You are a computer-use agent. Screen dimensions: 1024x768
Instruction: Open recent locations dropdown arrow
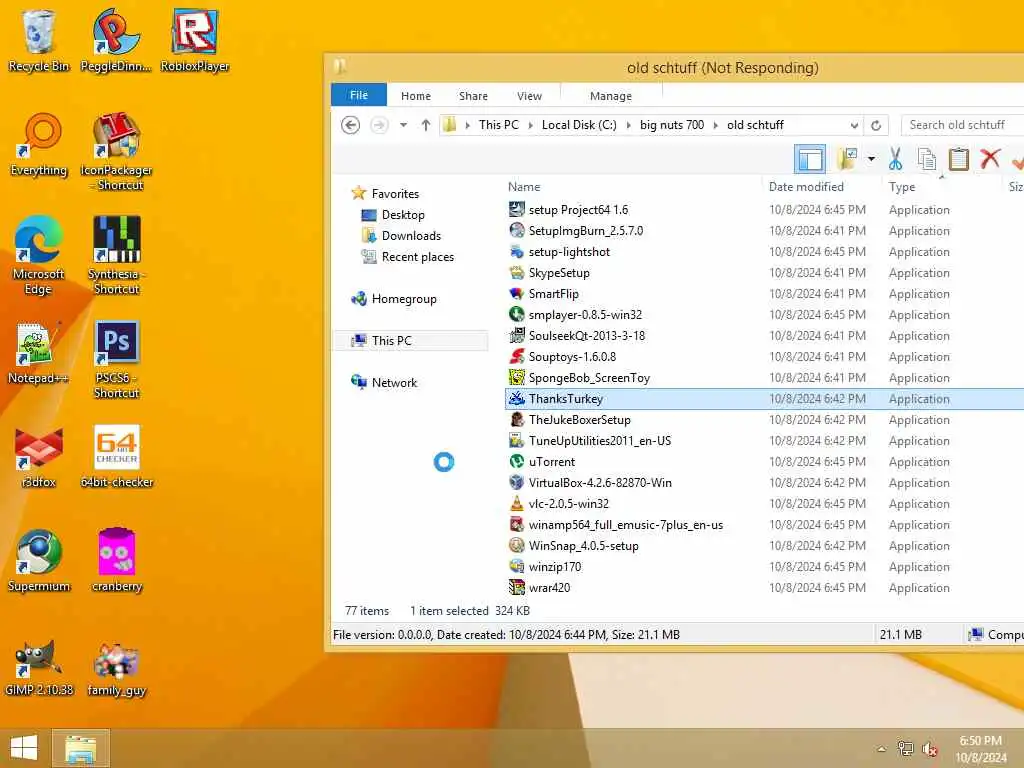pos(404,125)
